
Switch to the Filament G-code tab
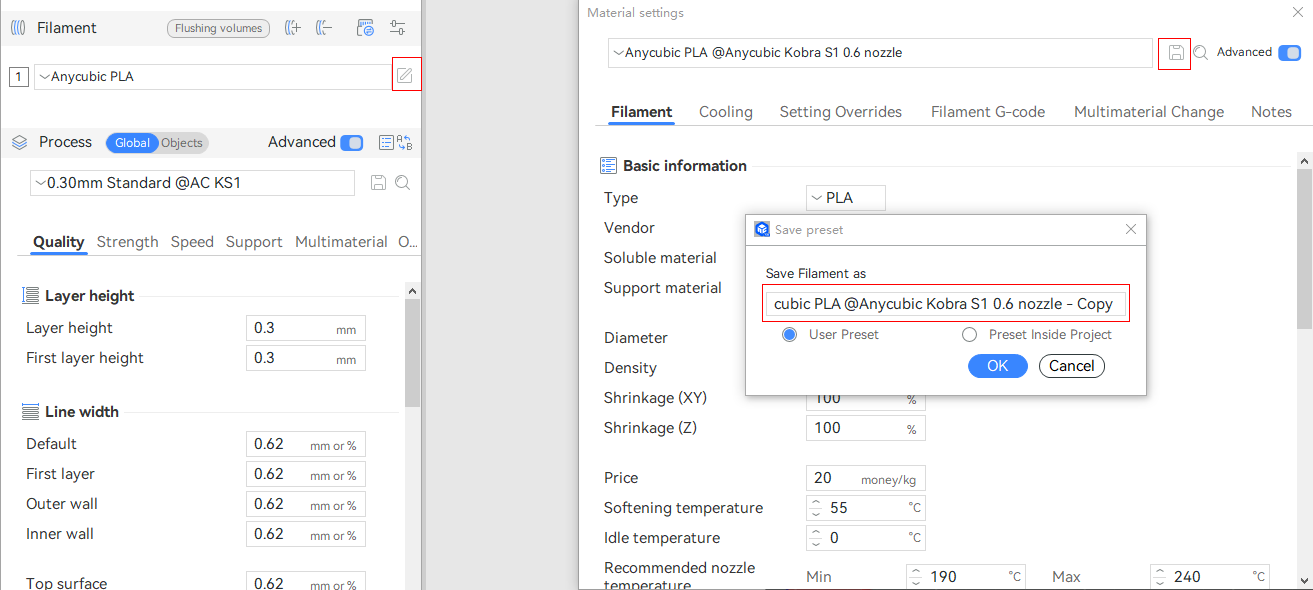point(988,112)
